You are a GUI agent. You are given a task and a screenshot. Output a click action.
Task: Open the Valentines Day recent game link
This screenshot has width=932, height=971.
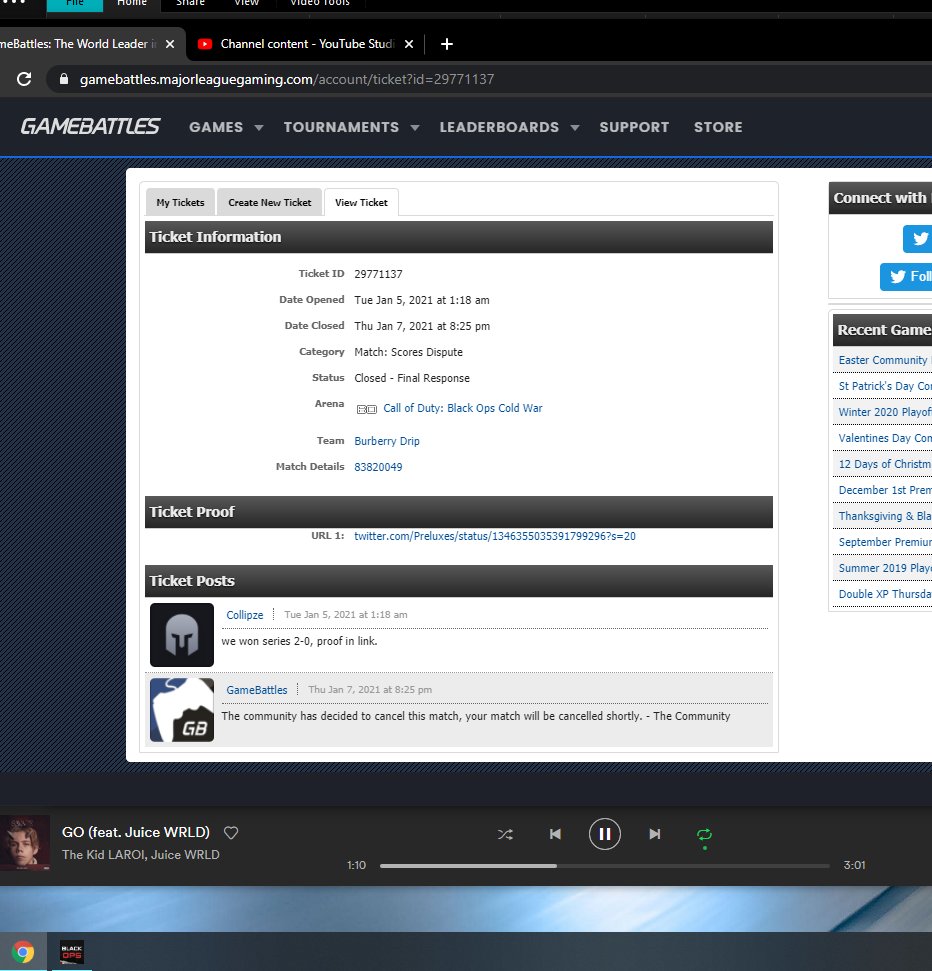884,438
